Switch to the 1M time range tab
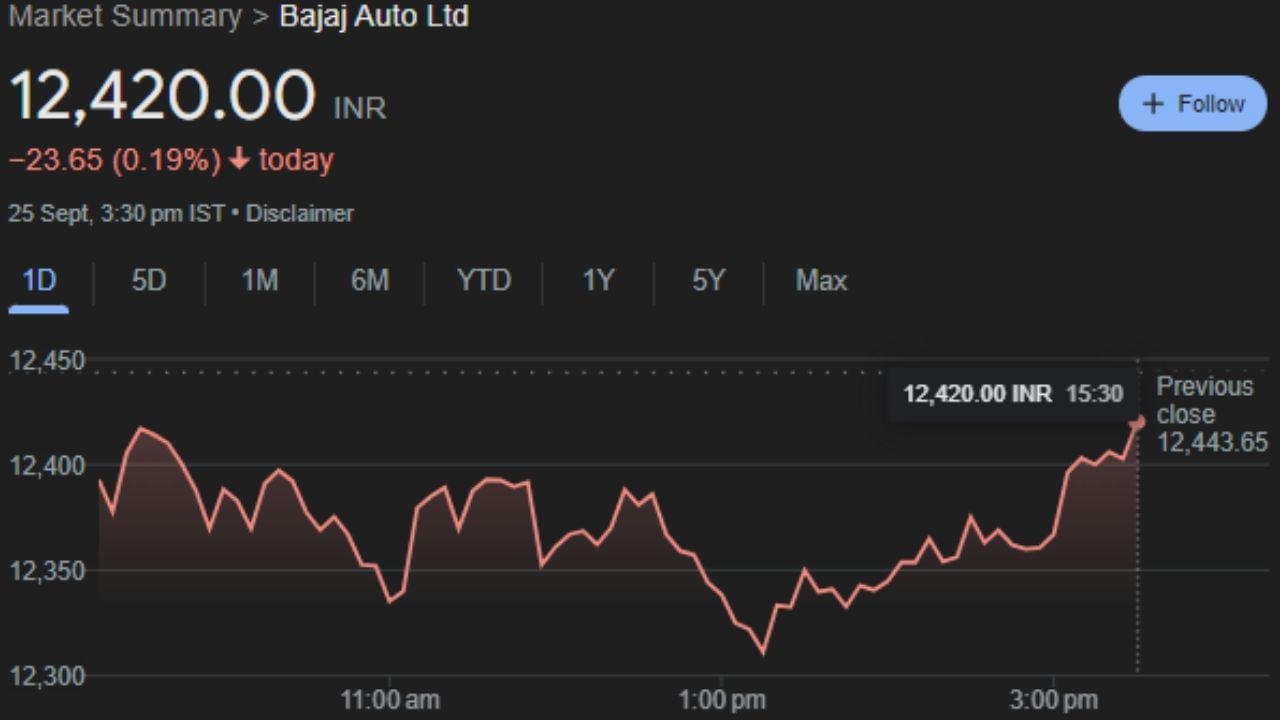The width and height of the screenshot is (1280, 720). coord(259,281)
